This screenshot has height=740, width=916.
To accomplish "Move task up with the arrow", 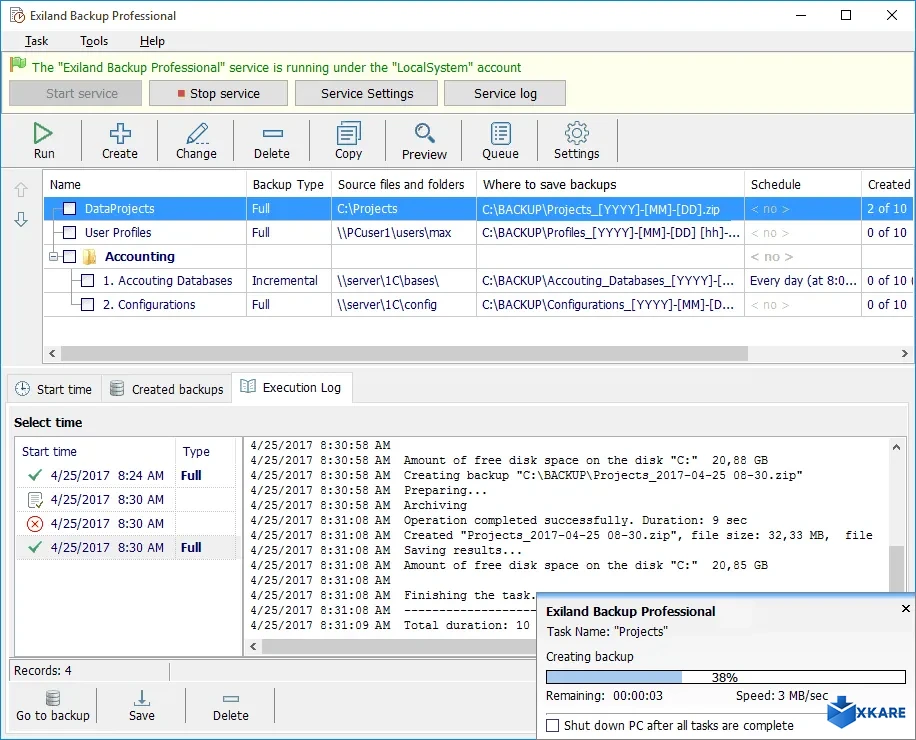I will point(21,190).
